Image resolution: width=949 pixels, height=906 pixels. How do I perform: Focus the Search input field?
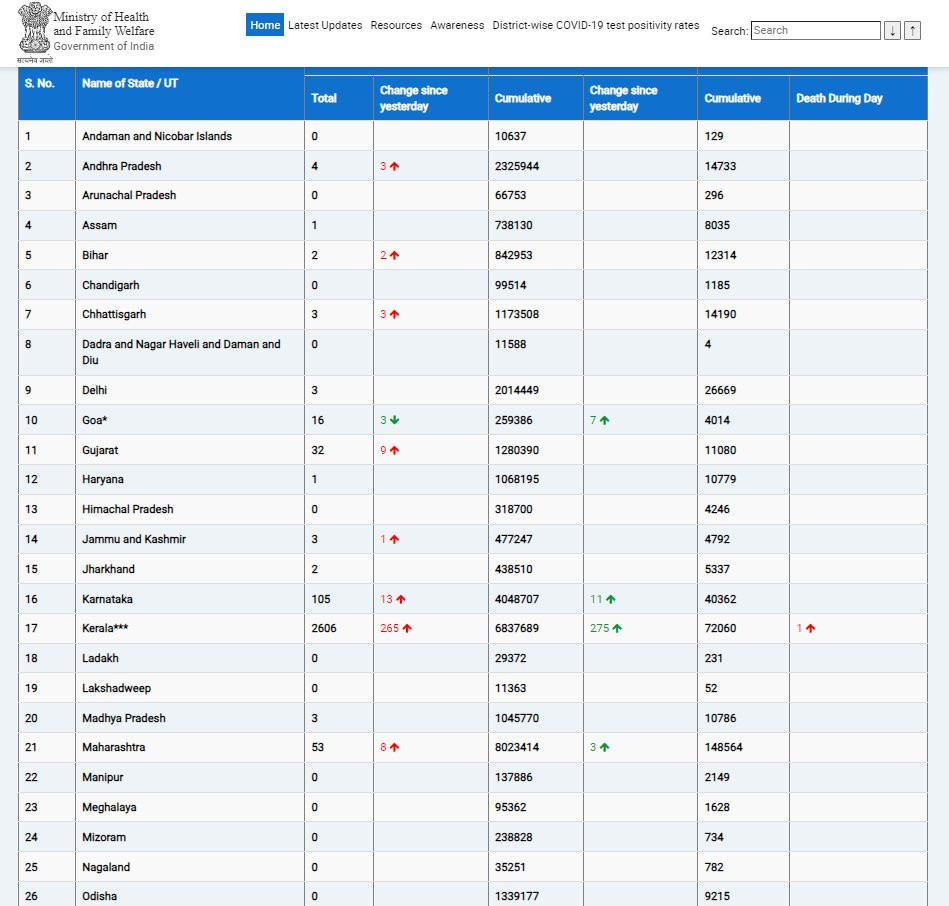tap(816, 30)
